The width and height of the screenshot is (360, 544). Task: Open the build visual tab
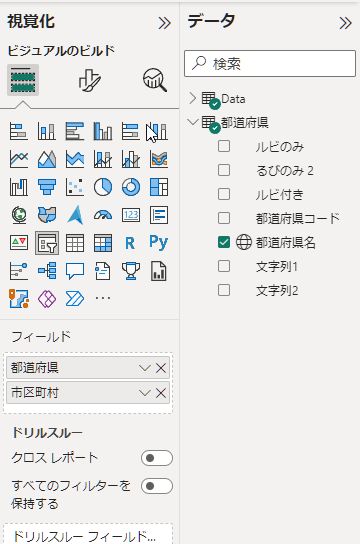pos(23,80)
